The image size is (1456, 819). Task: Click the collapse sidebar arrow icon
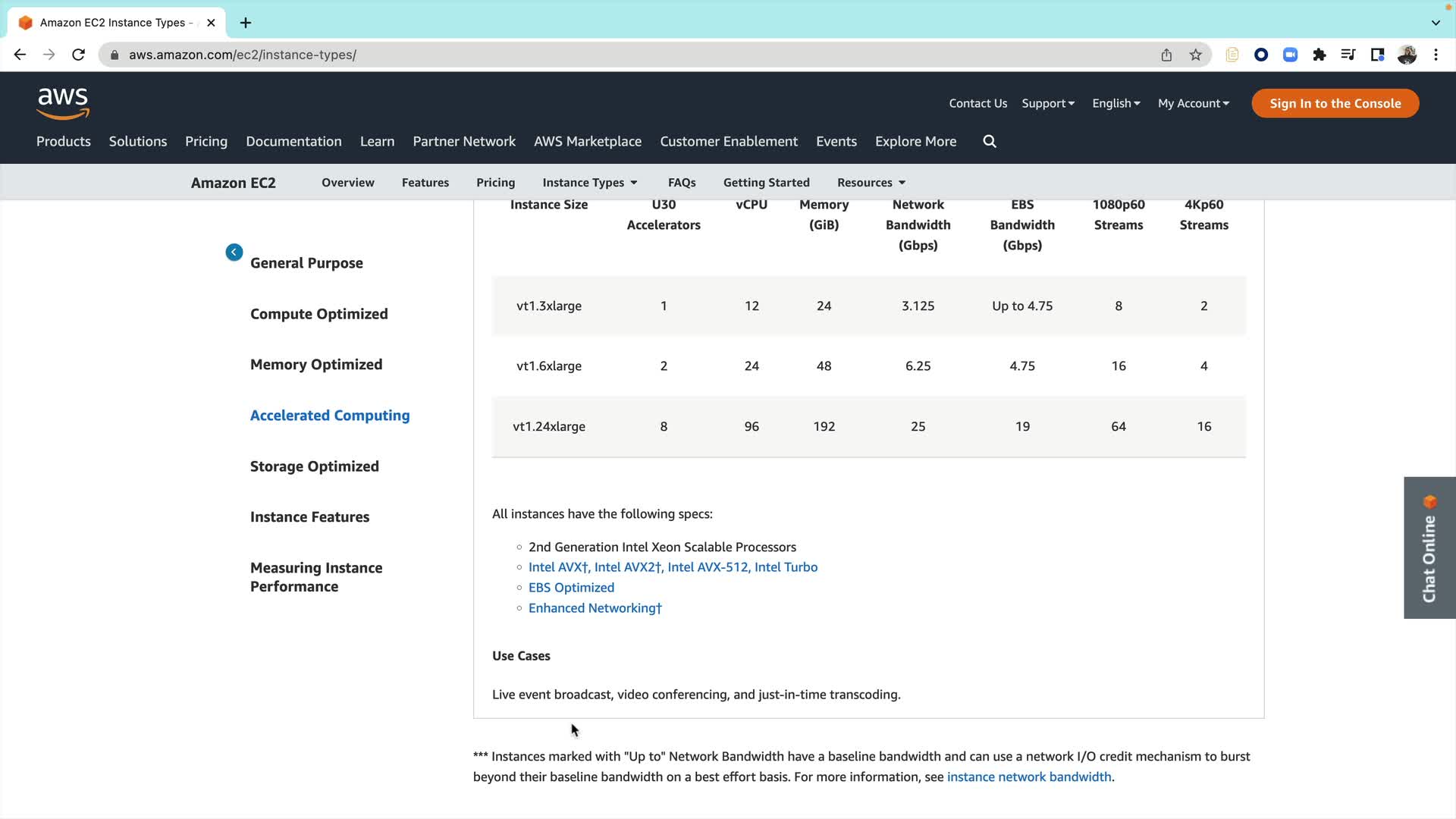[234, 253]
